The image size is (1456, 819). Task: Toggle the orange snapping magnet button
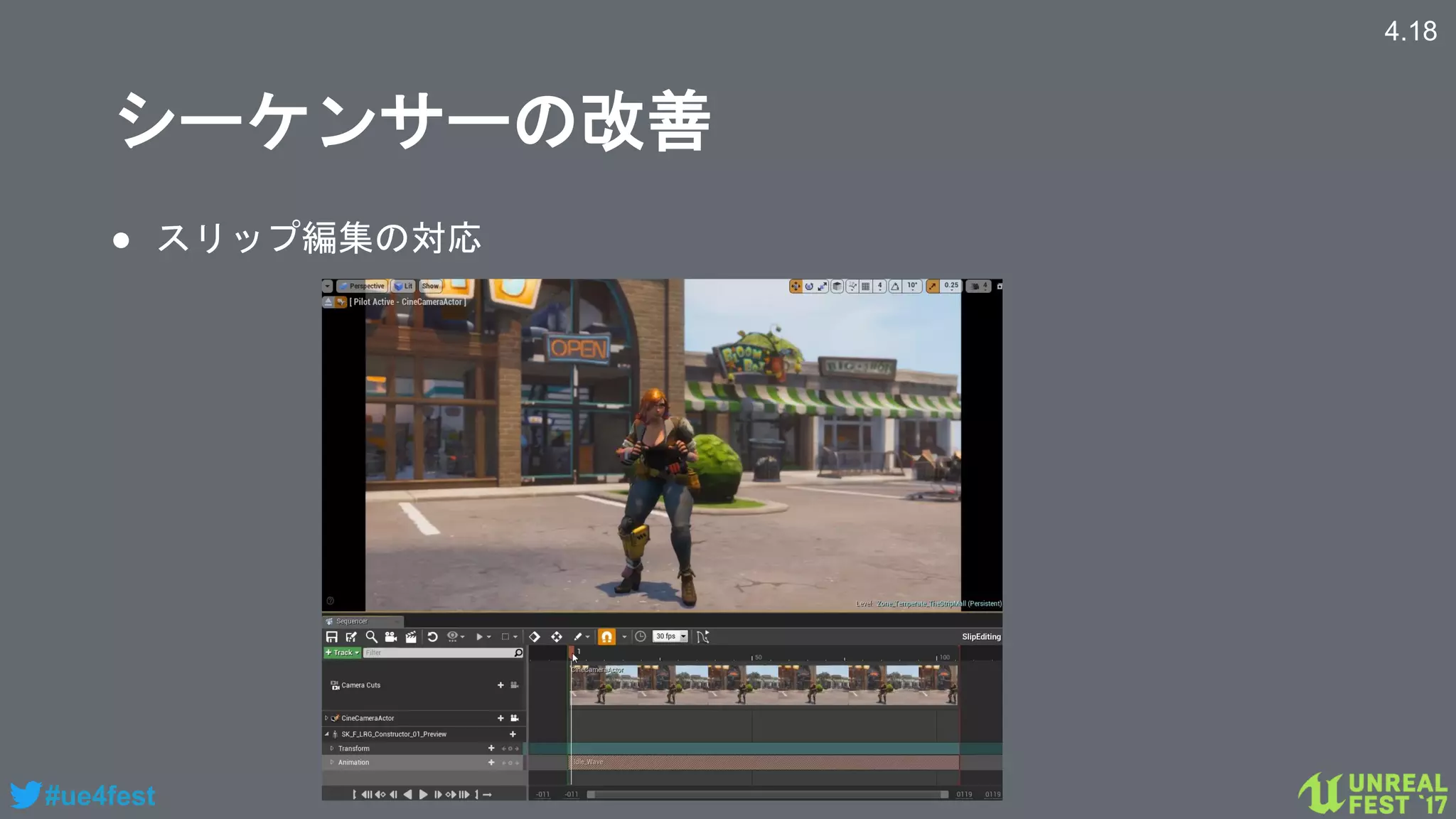[x=606, y=637]
